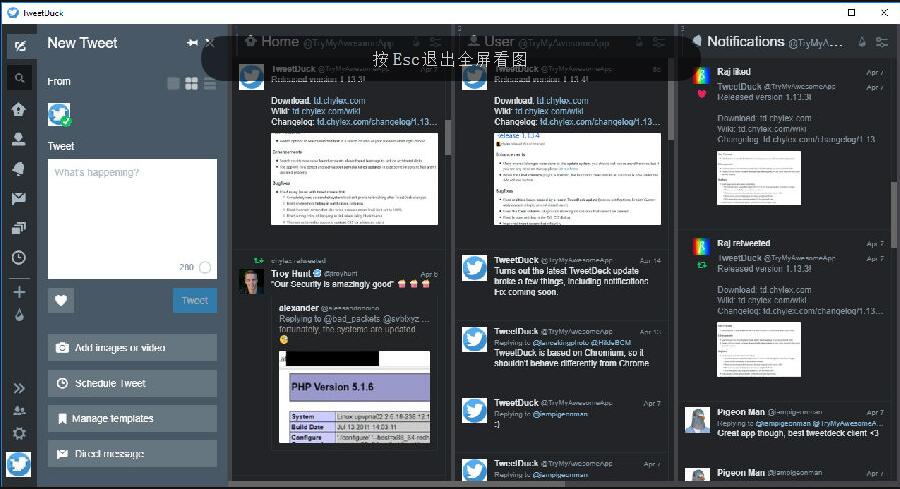Open Manage templates
The height and width of the screenshot is (489, 900).
[x=132, y=418]
